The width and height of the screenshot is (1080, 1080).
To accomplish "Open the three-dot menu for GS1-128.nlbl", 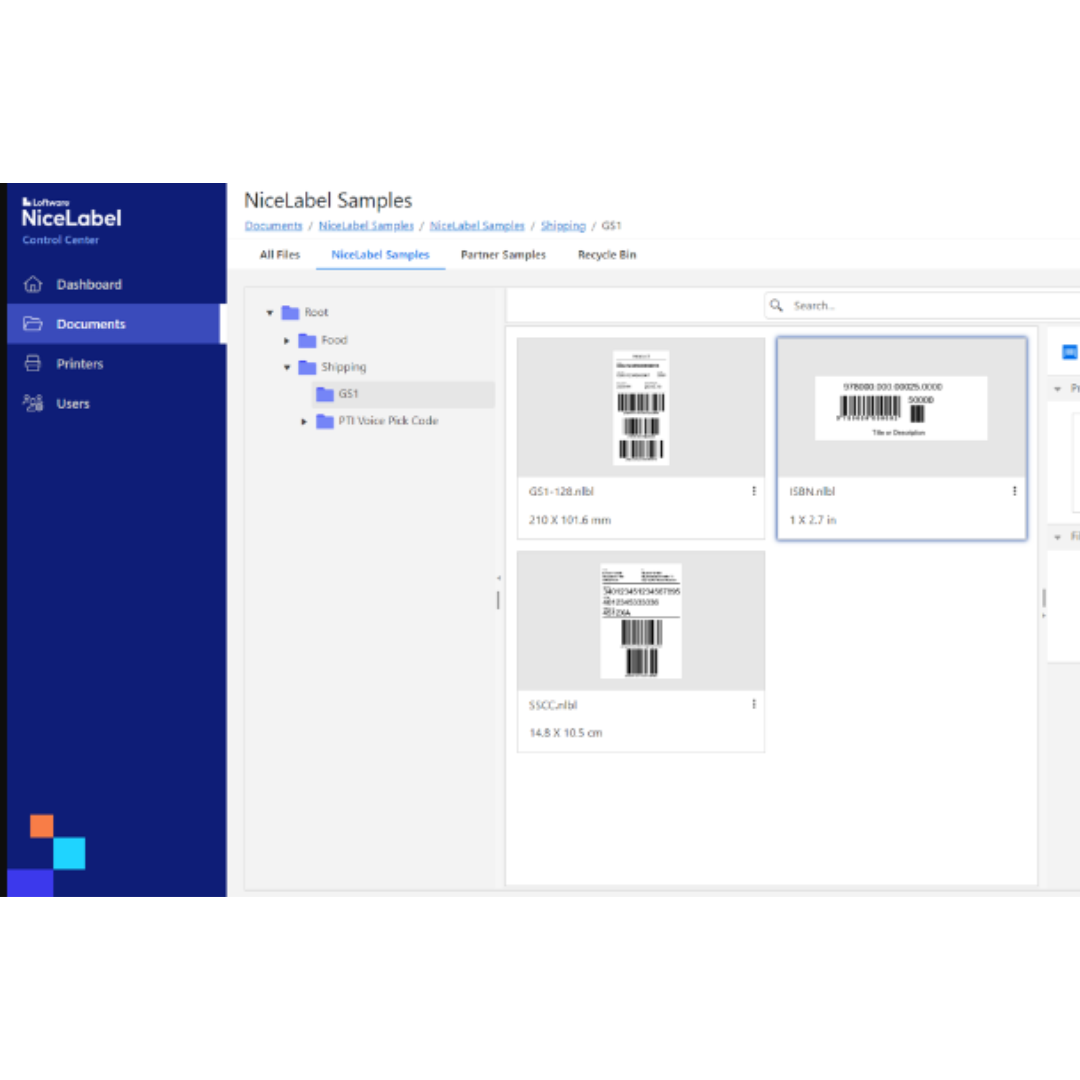I will pos(753,491).
